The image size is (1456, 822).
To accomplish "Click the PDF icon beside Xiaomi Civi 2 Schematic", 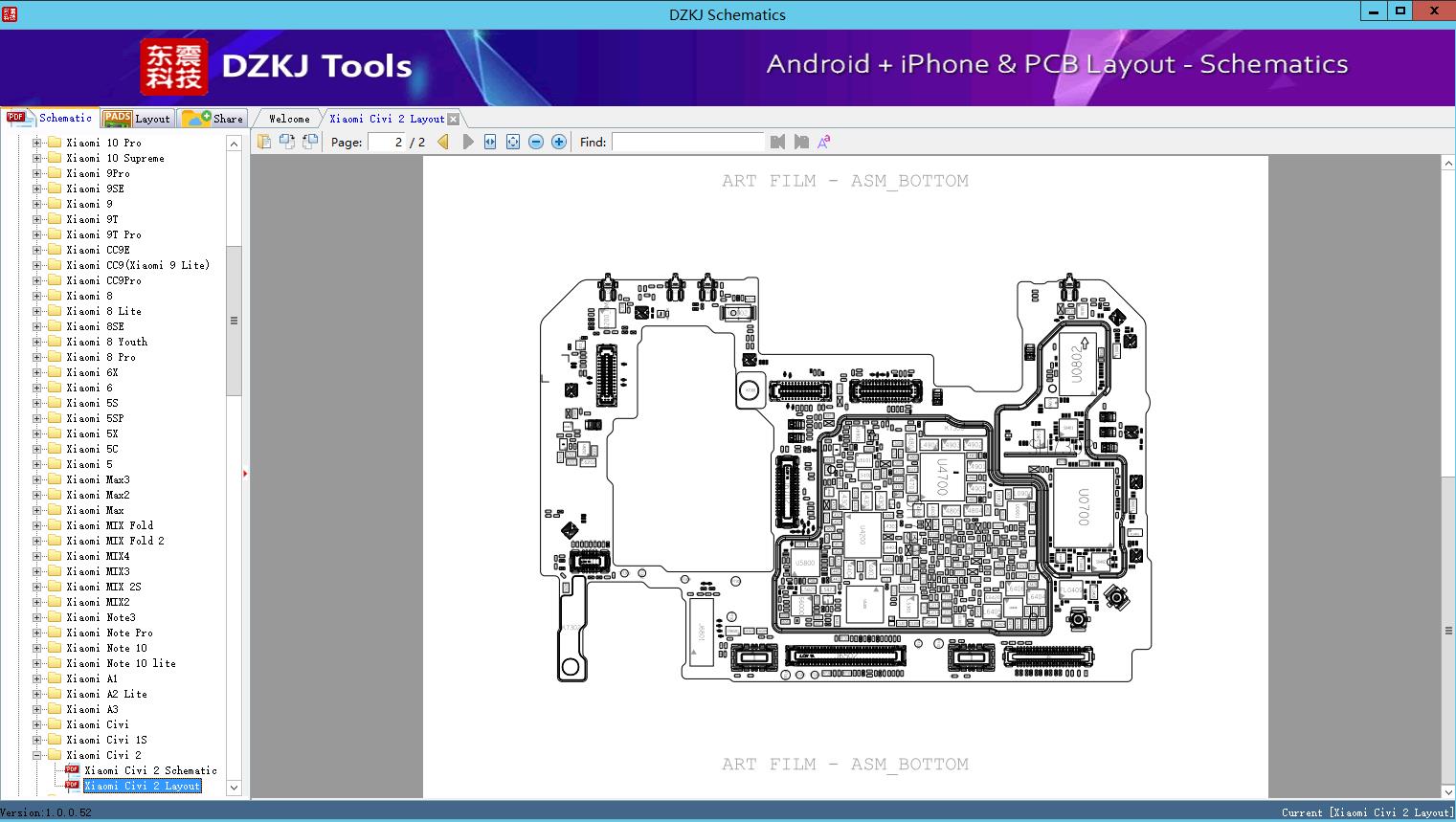I will (72, 769).
